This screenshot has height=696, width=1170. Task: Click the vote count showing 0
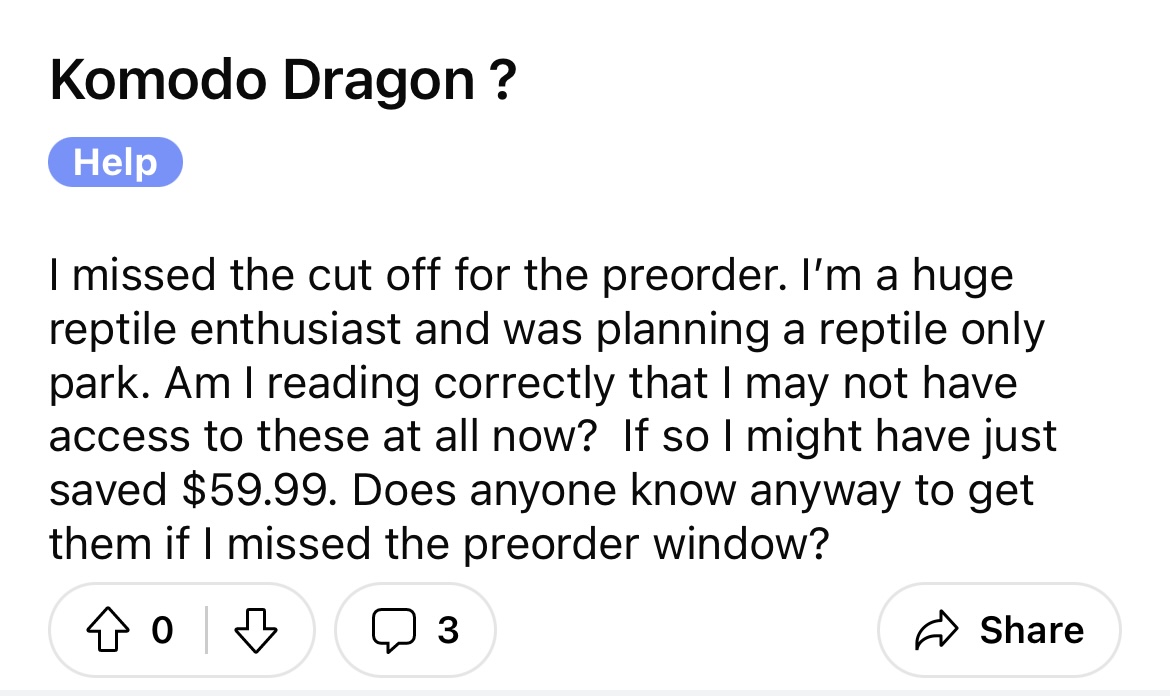[x=162, y=630]
